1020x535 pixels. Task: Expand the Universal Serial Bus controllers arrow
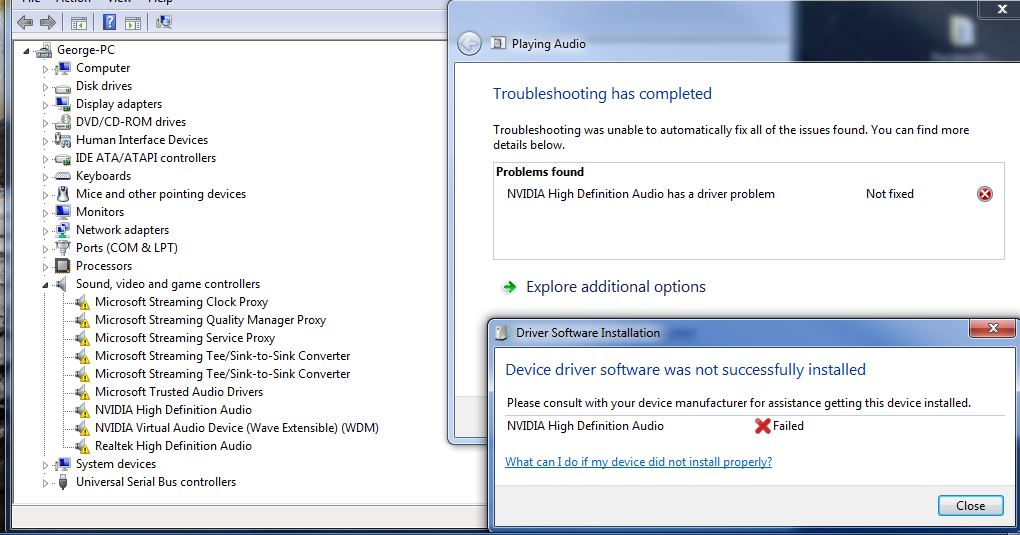(46, 483)
